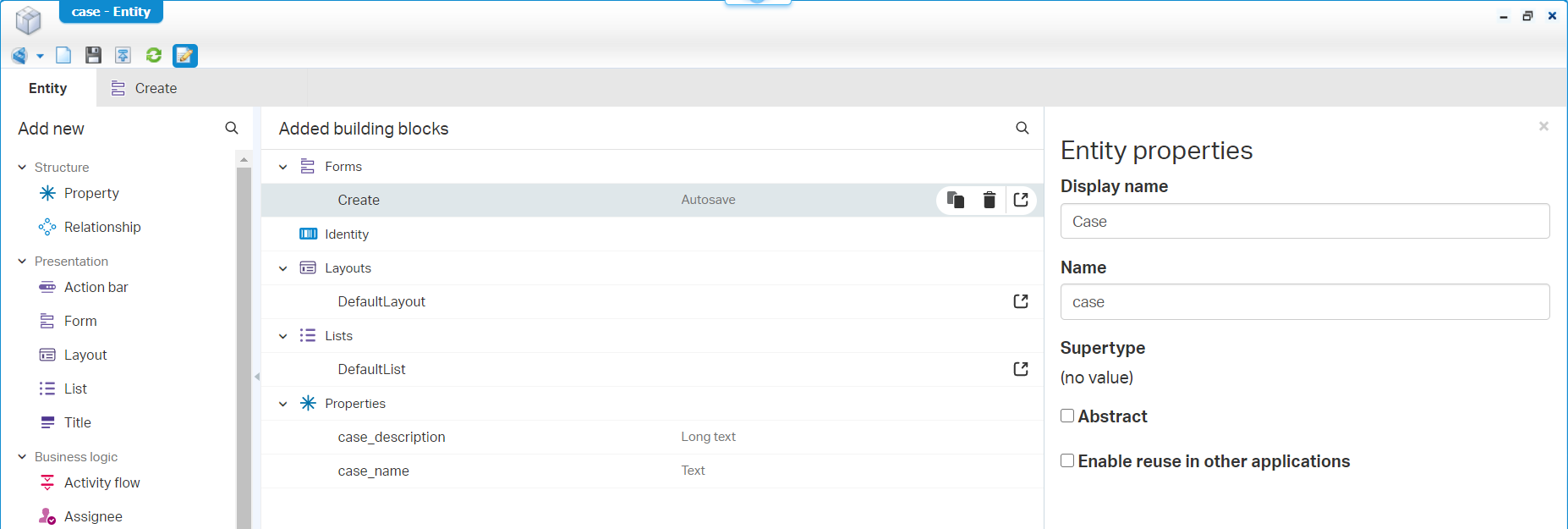Add an Assignee building block
1568x529 pixels.
tap(80, 516)
